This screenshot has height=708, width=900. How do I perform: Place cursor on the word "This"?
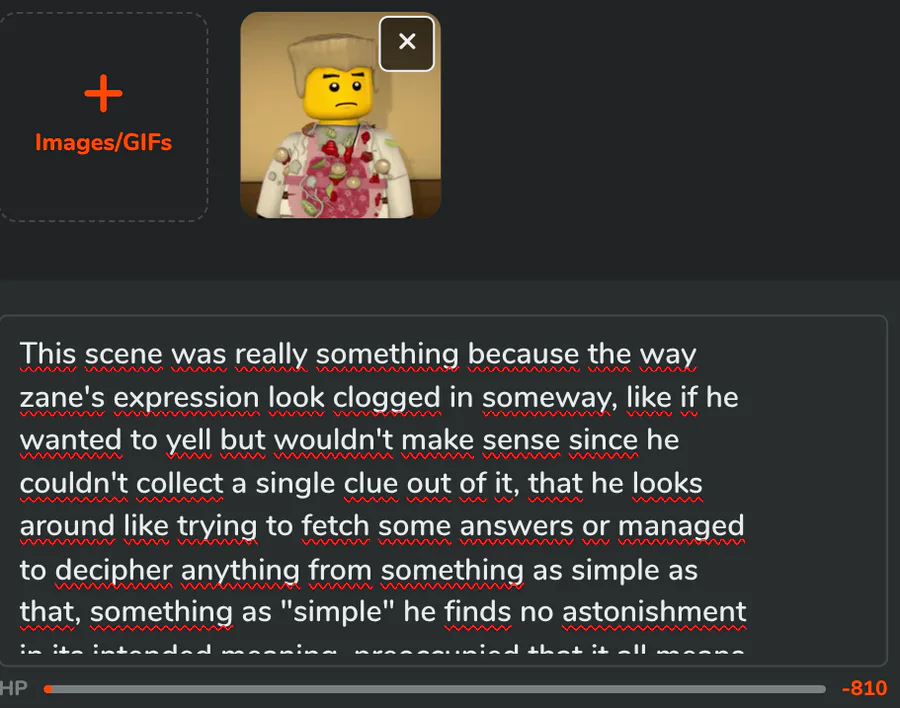(x=48, y=354)
